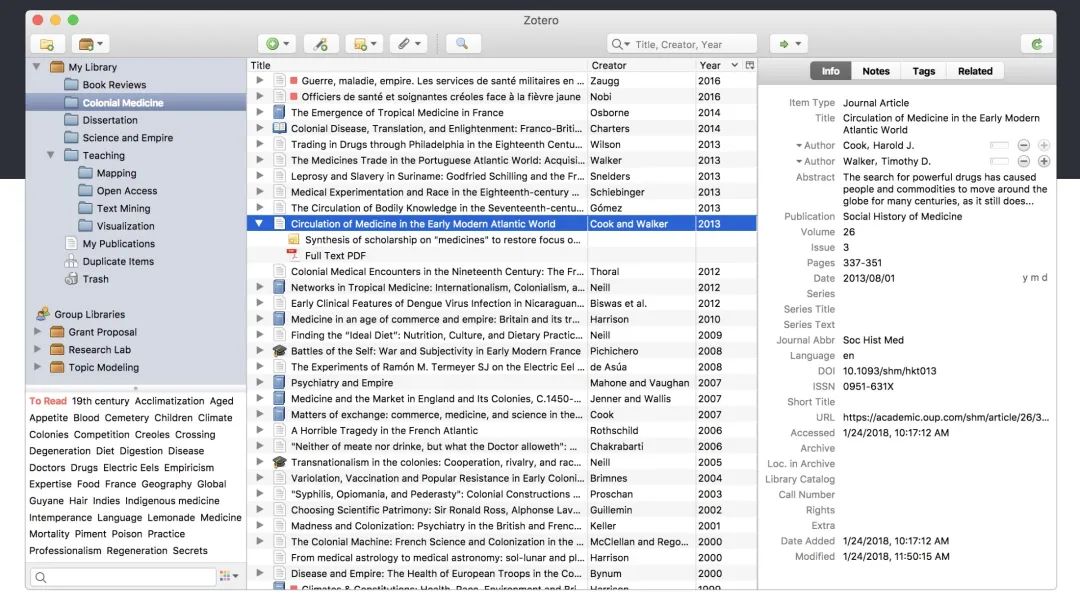The width and height of the screenshot is (1080, 606).
Task: Remove author Cook, Harold J. minus button
Action: point(1024,145)
